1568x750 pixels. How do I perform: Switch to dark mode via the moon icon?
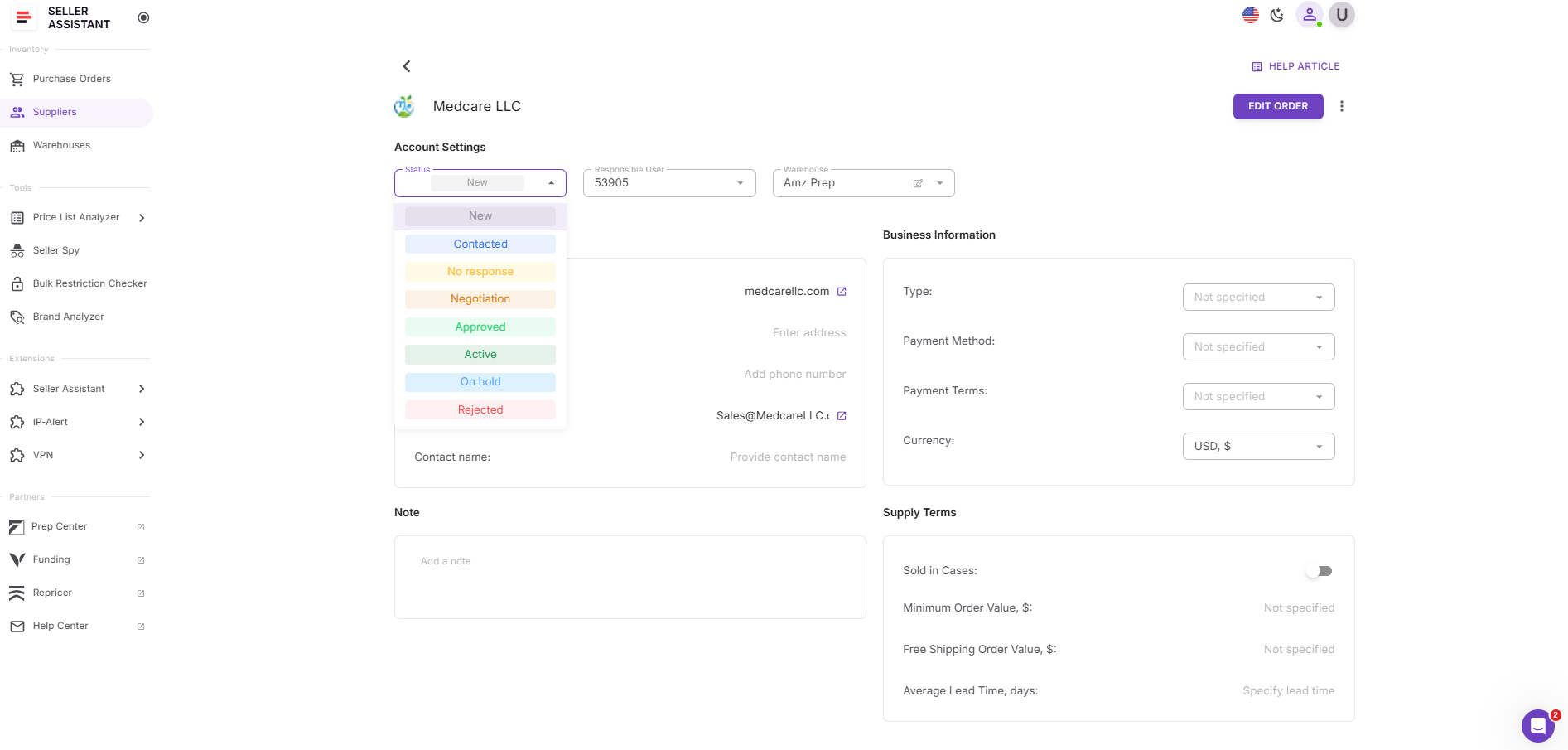(1276, 14)
